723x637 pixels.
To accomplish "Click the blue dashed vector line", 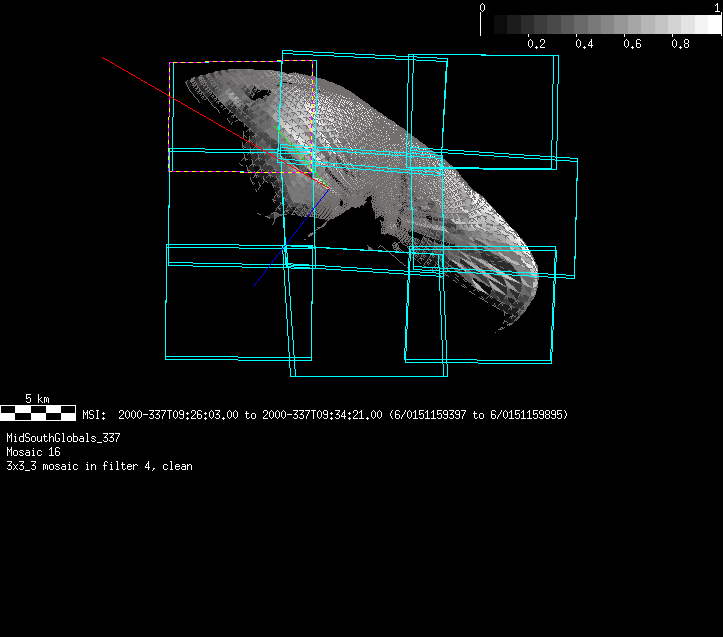I will 290,240.
